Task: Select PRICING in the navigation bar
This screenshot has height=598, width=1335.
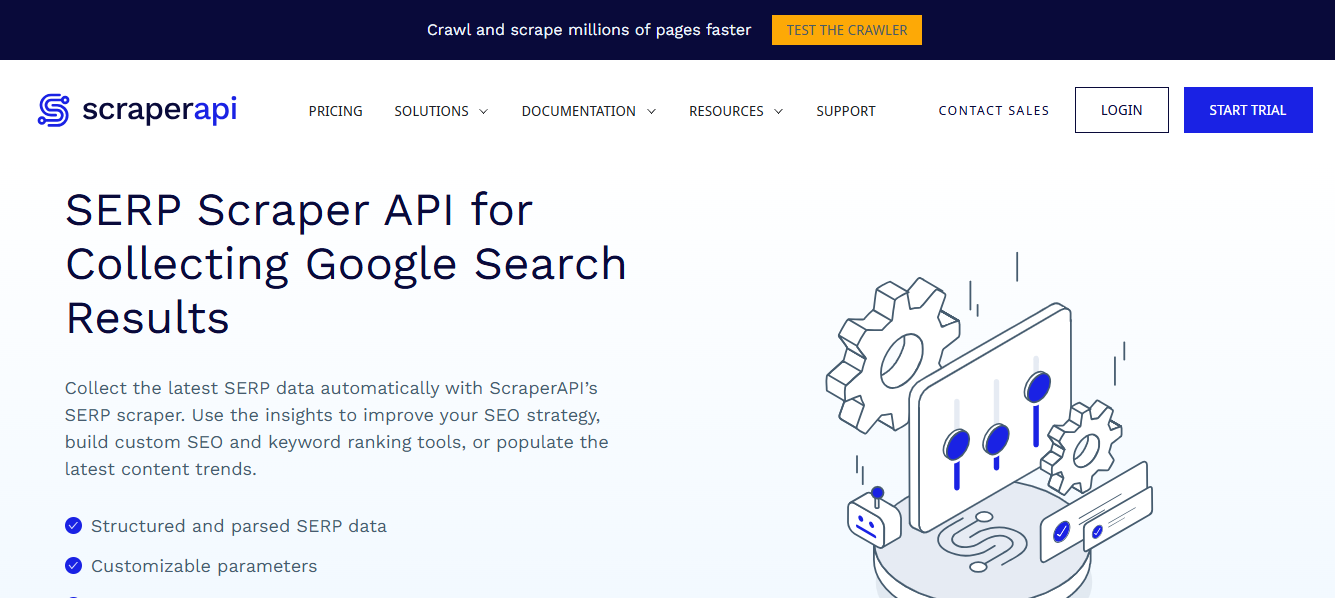Action: click(x=335, y=111)
